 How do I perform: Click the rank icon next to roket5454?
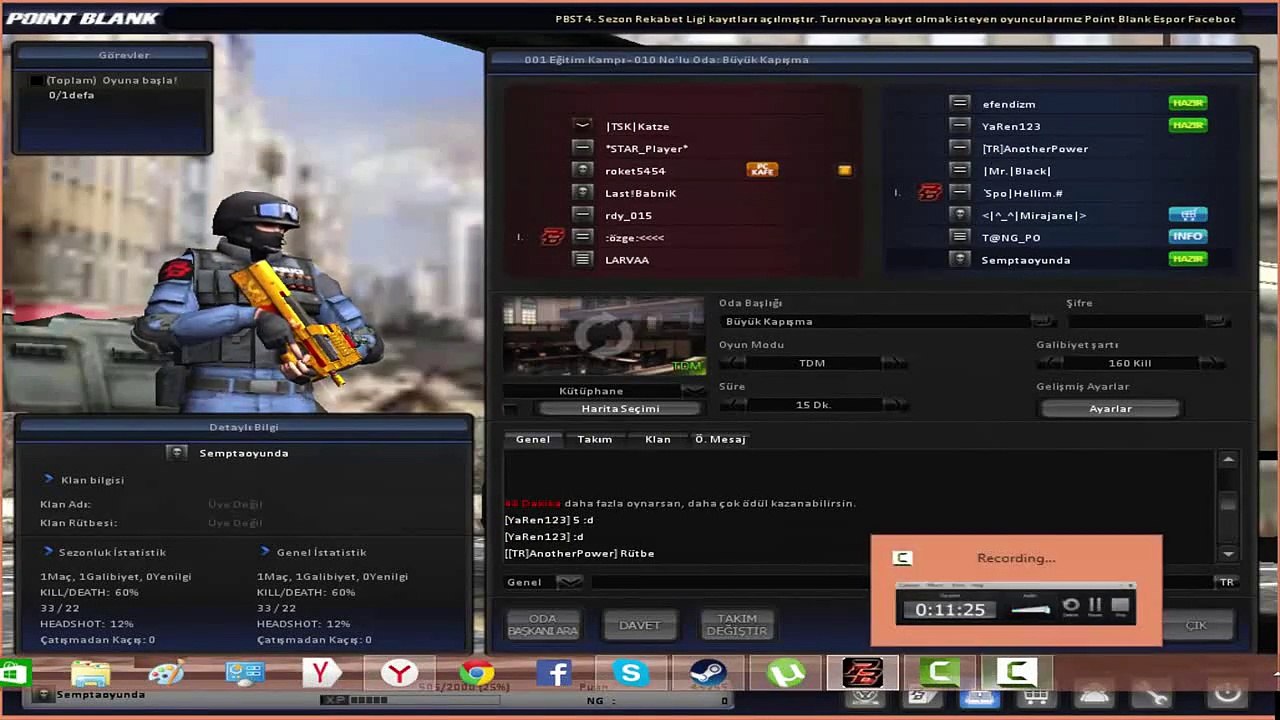(582, 170)
